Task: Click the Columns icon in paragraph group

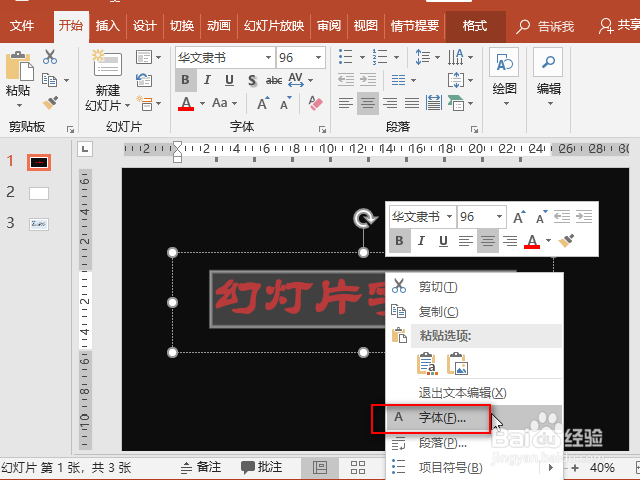Action: [399, 80]
